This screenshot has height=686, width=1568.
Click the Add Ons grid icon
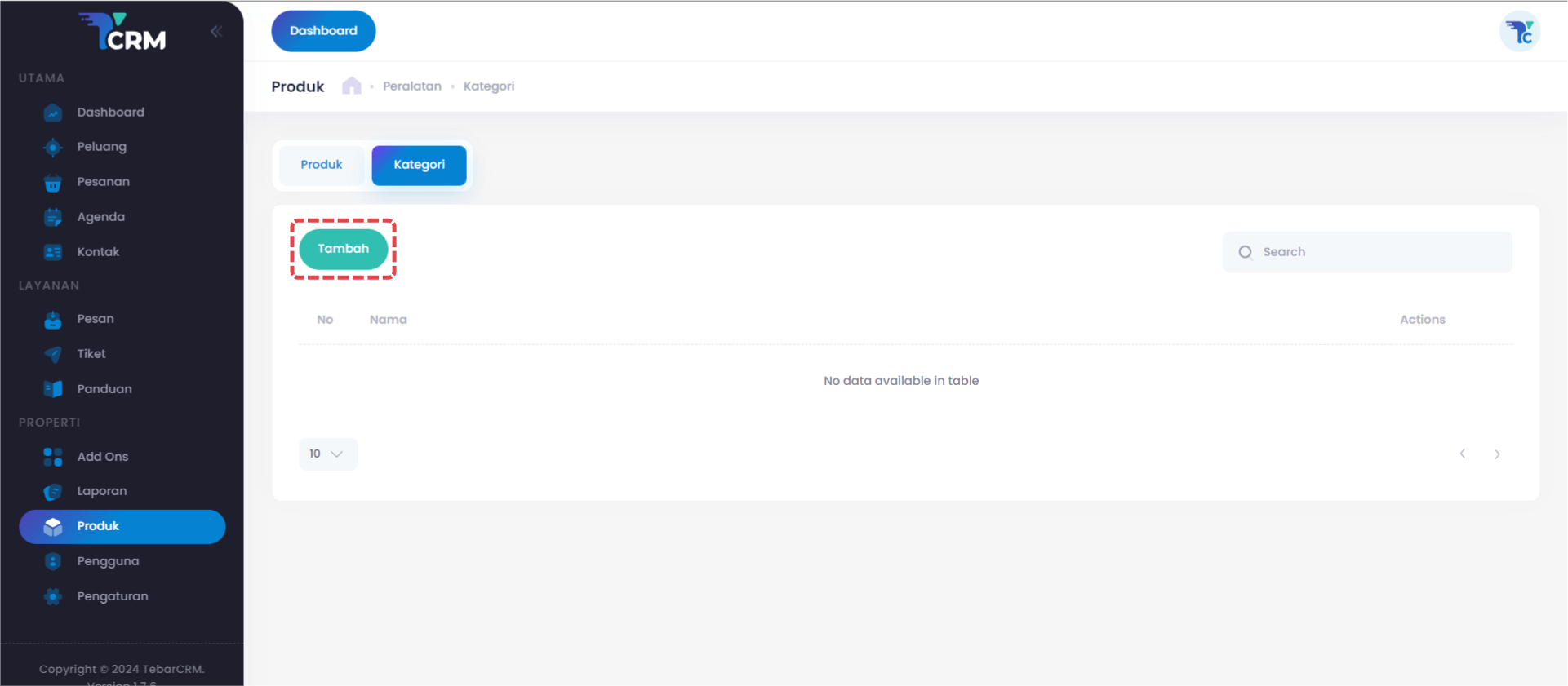click(53, 457)
